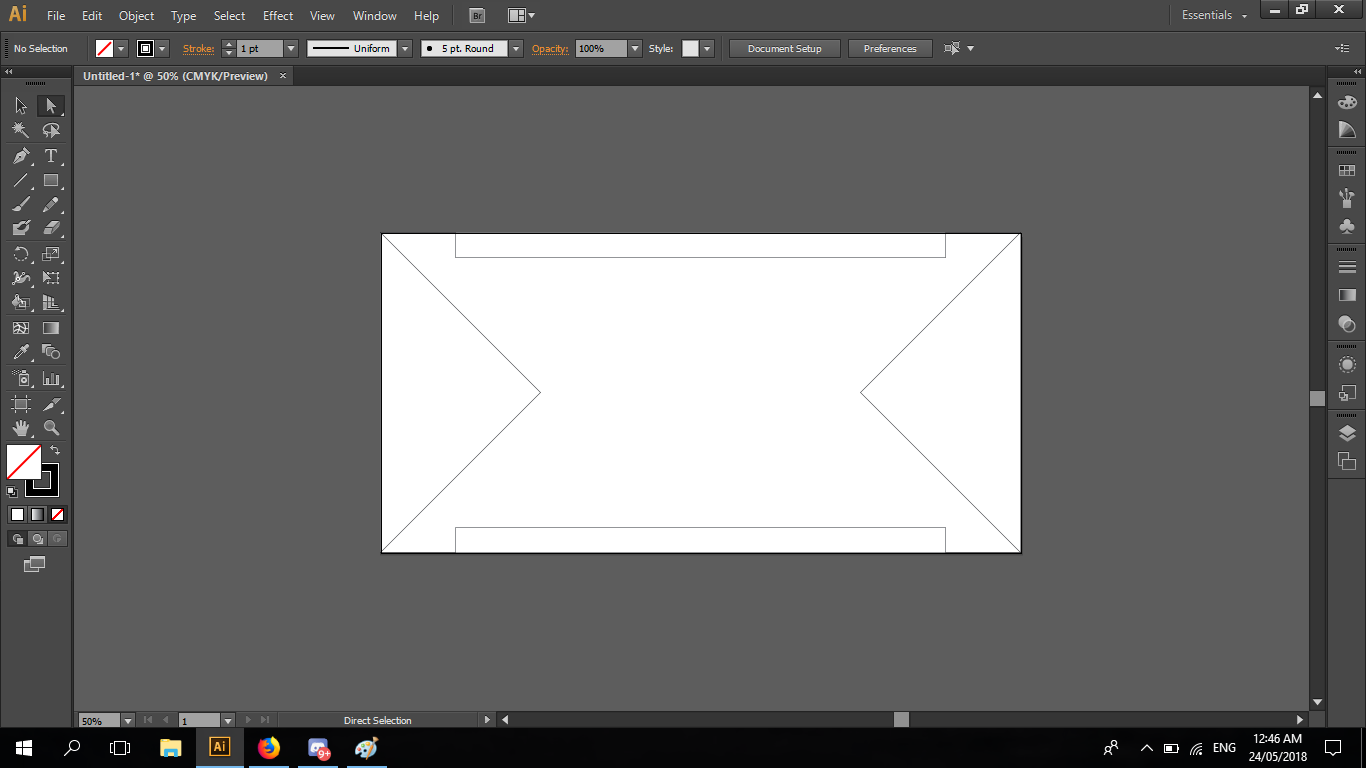Swap fill and stroke colors arrow
This screenshot has width=1366, height=768.
(55, 451)
